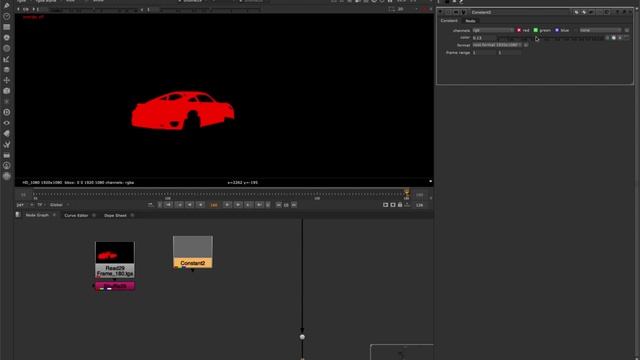Toggle the green channel checkbox

(x=536, y=30)
